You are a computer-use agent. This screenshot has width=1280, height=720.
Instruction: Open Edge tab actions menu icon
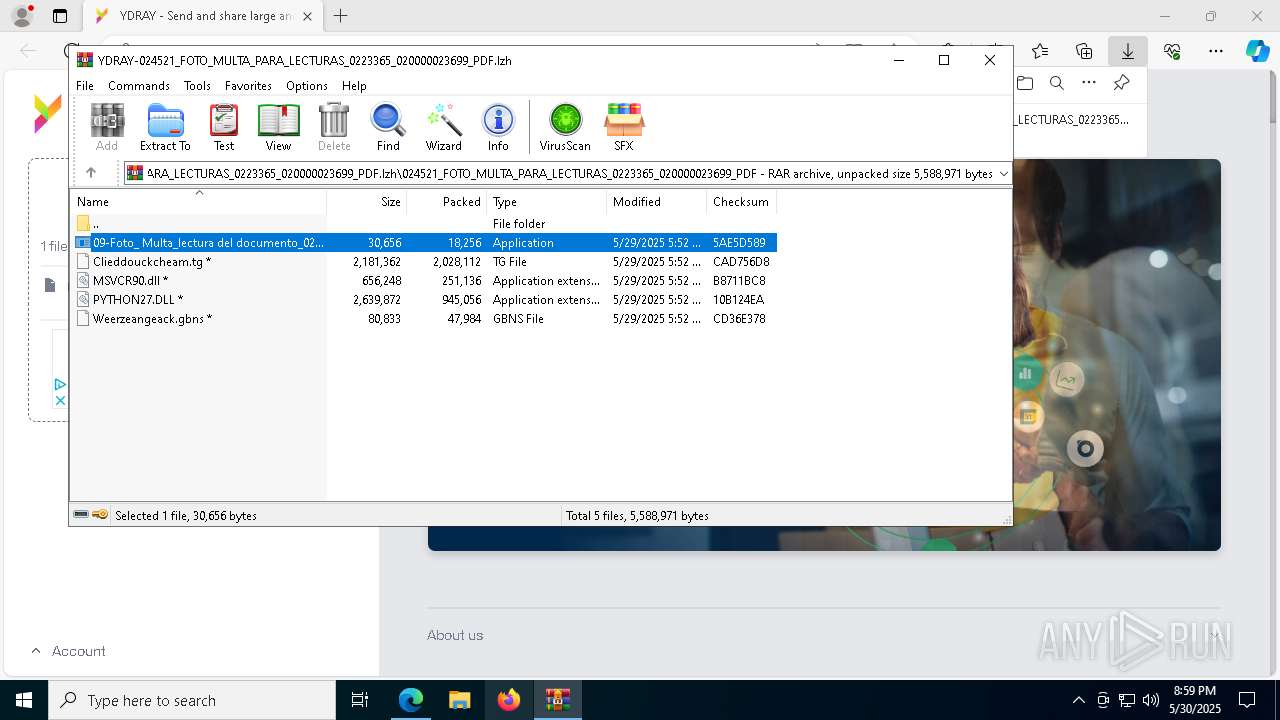(60, 16)
